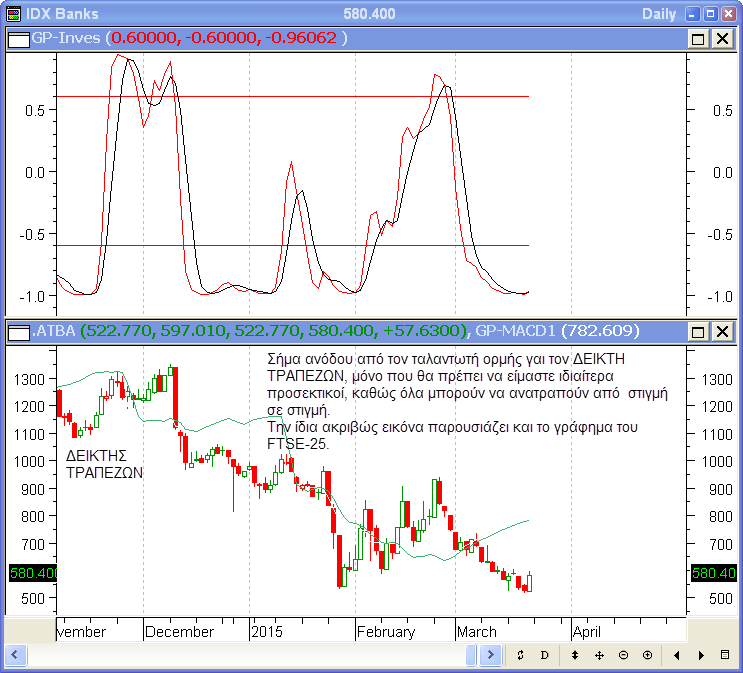Click the 'FTSE-25.' text in the annotation

[x=298, y=444]
